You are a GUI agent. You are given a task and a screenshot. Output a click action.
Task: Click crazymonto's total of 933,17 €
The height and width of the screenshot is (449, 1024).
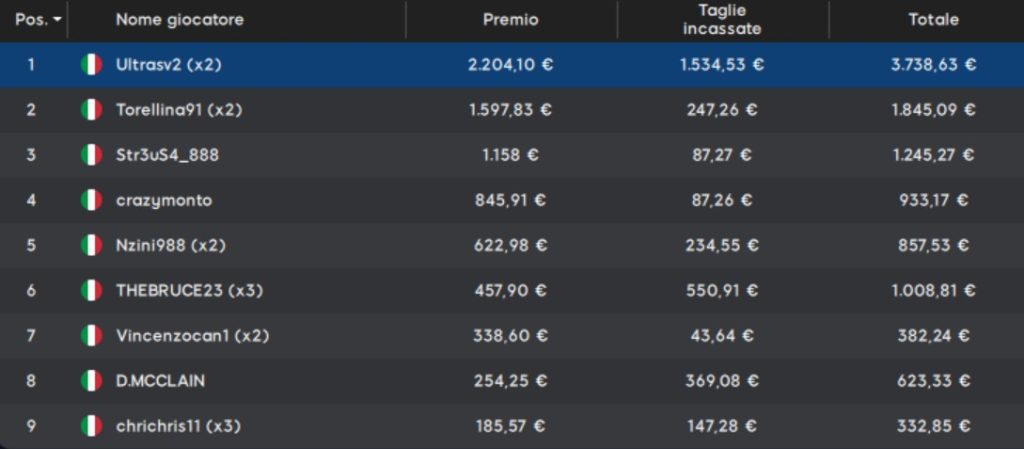[x=933, y=200]
